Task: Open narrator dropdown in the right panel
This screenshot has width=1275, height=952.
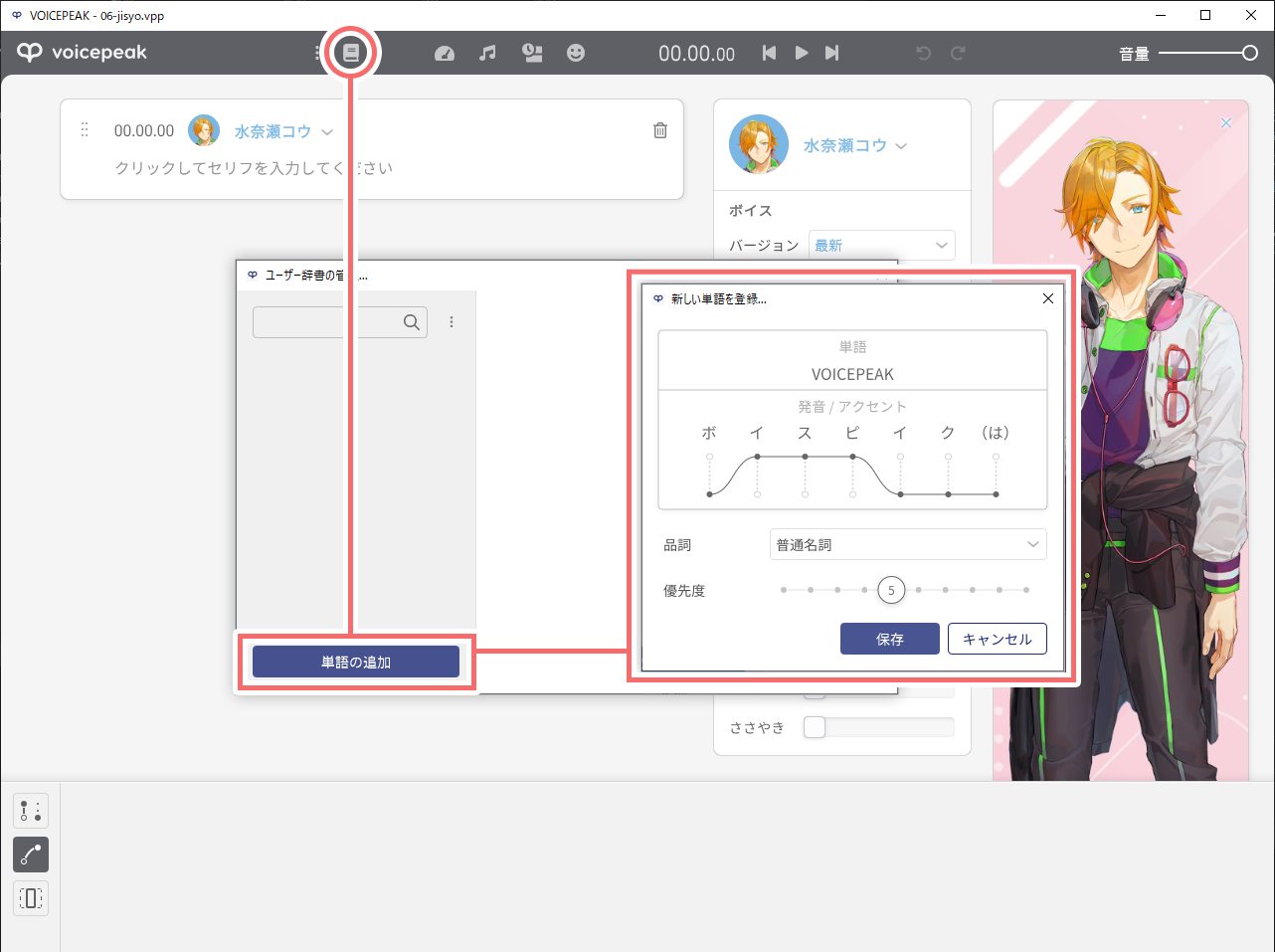Action: (855, 145)
